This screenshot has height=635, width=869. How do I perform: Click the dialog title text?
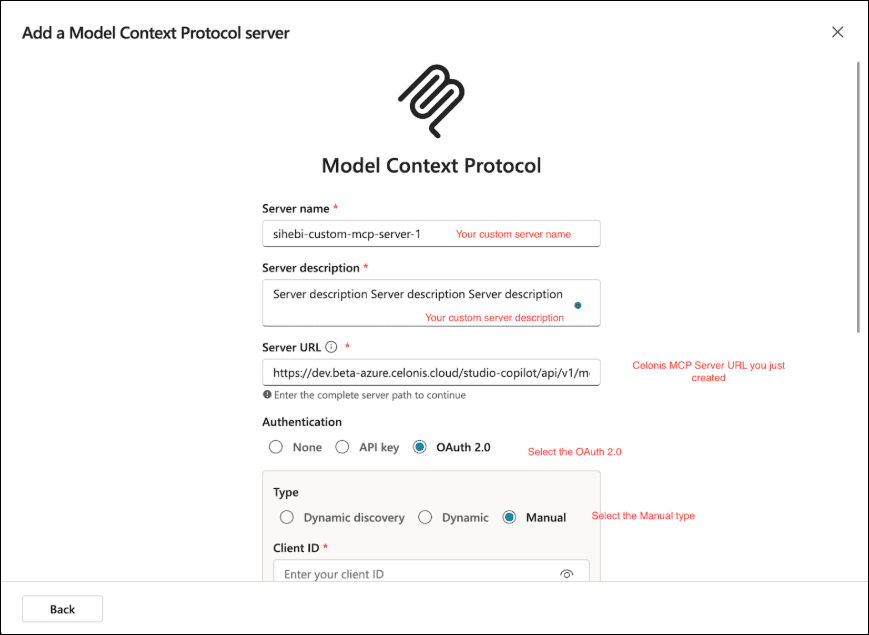[155, 32]
